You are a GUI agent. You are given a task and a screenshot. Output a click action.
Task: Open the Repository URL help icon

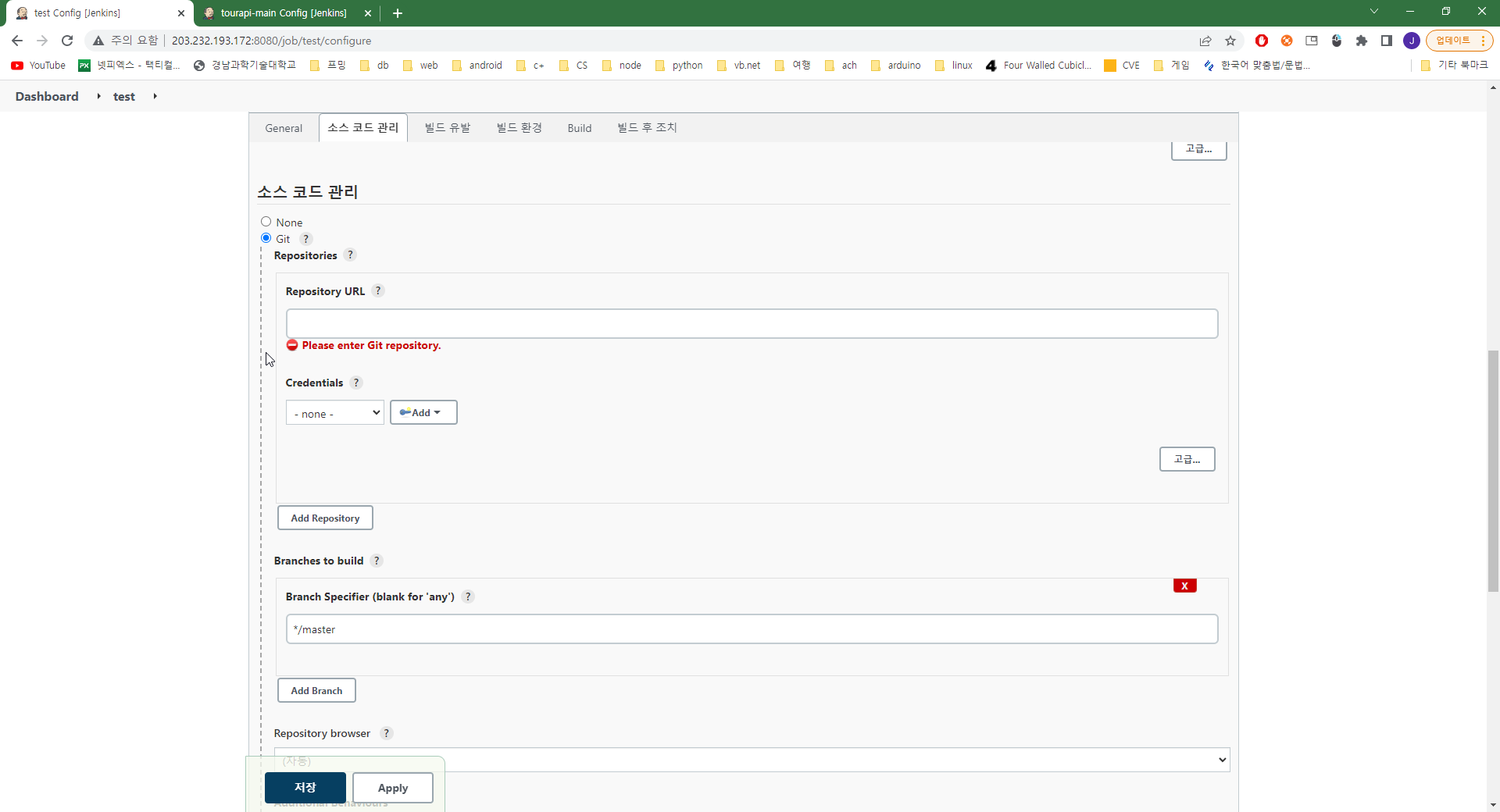pyautogui.click(x=378, y=290)
